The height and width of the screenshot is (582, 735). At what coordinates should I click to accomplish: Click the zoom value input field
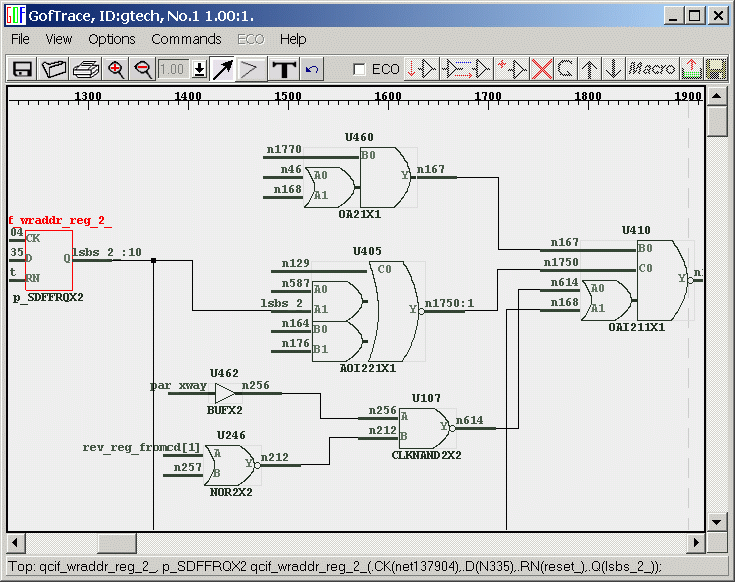point(173,69)
